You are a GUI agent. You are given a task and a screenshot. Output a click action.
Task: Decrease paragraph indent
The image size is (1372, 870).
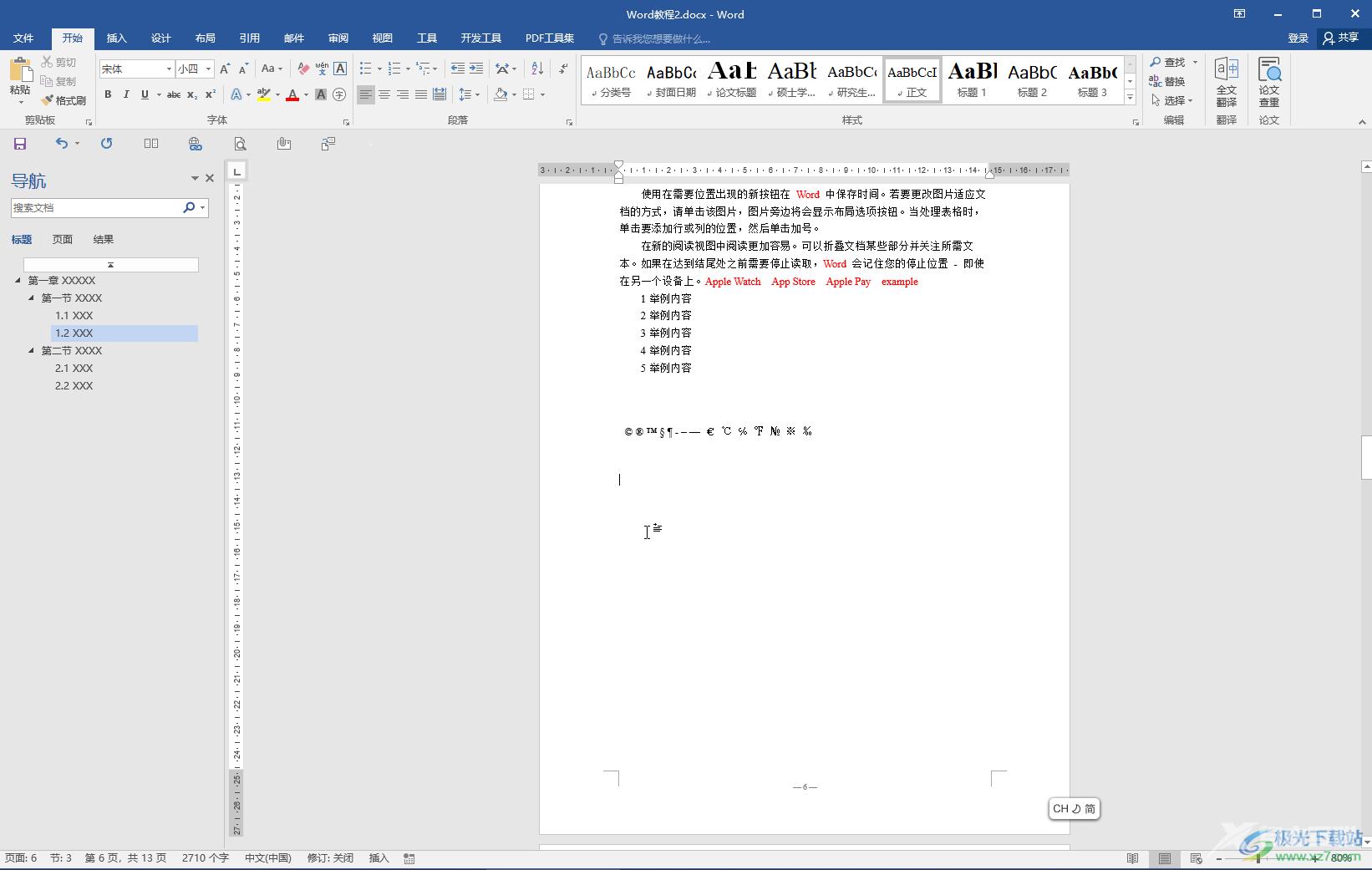coord(458,69)
